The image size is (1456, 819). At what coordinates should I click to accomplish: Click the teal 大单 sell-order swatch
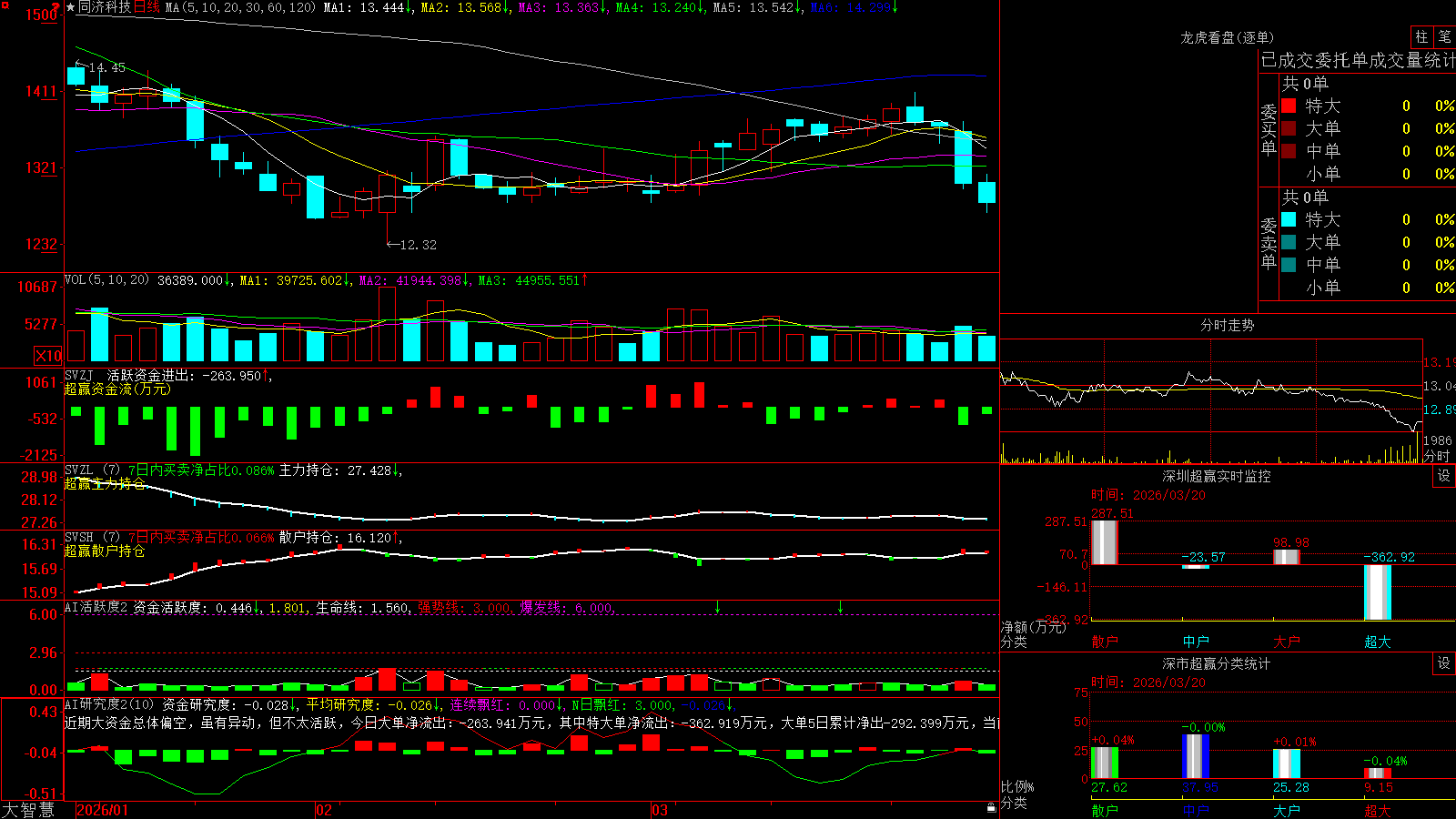click(x=1289, y=242)
